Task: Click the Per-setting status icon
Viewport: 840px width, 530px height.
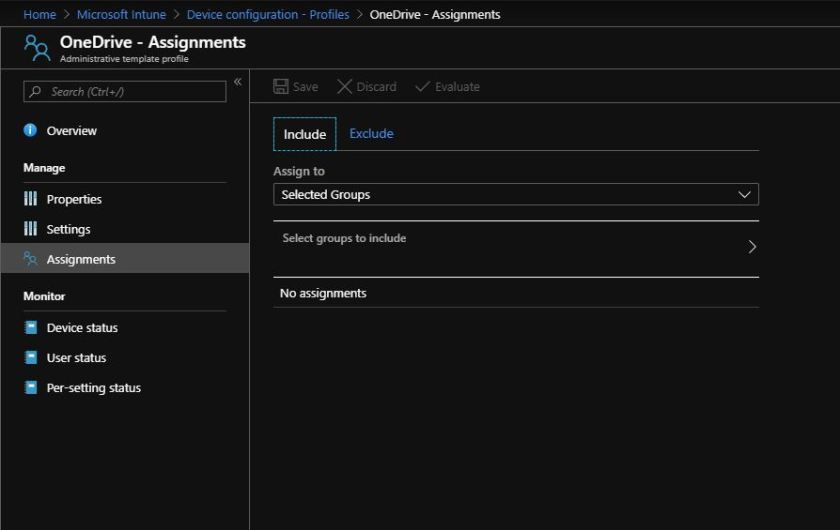Action: click(x=31, y=387)
